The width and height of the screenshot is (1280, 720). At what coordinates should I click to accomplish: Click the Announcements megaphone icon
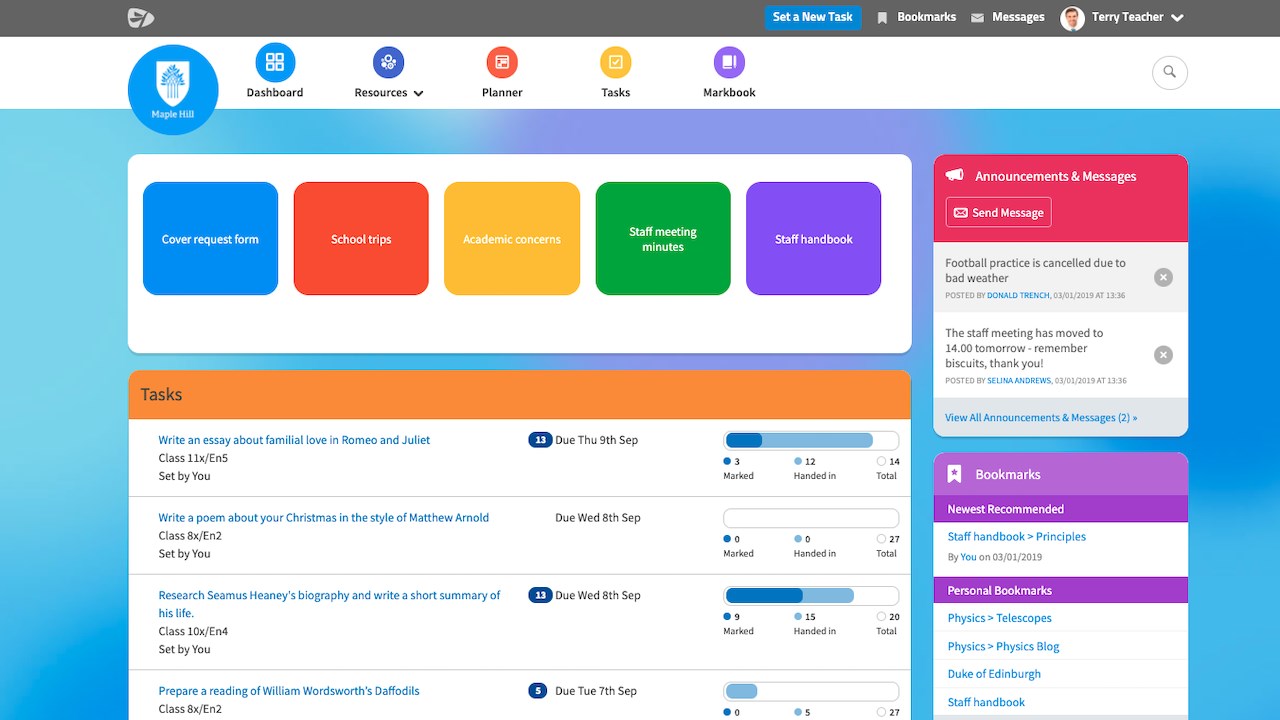(x=955, y=175)
